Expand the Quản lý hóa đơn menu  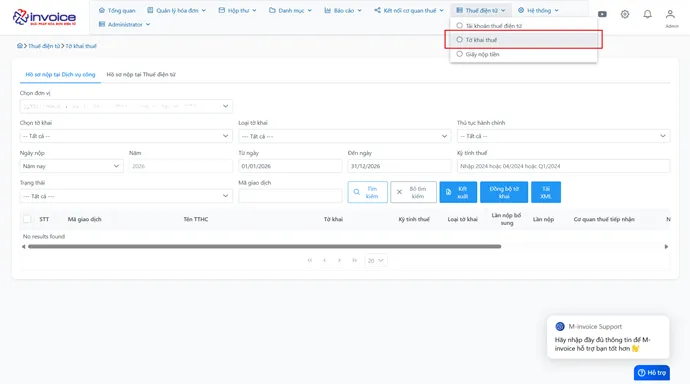click(x=176, y=10)
